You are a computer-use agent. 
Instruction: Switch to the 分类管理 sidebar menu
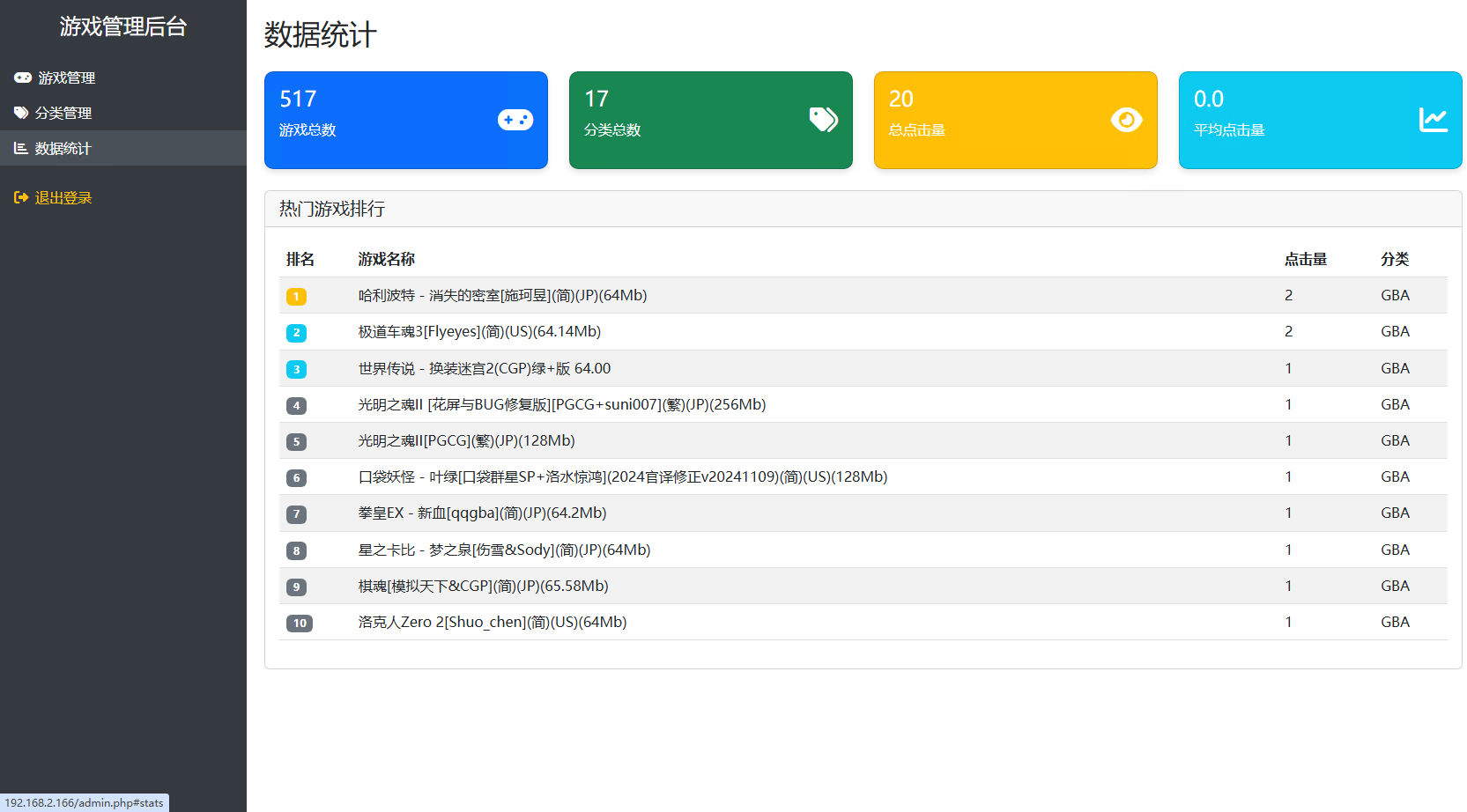pyautogui.click(x=63, y=113)
